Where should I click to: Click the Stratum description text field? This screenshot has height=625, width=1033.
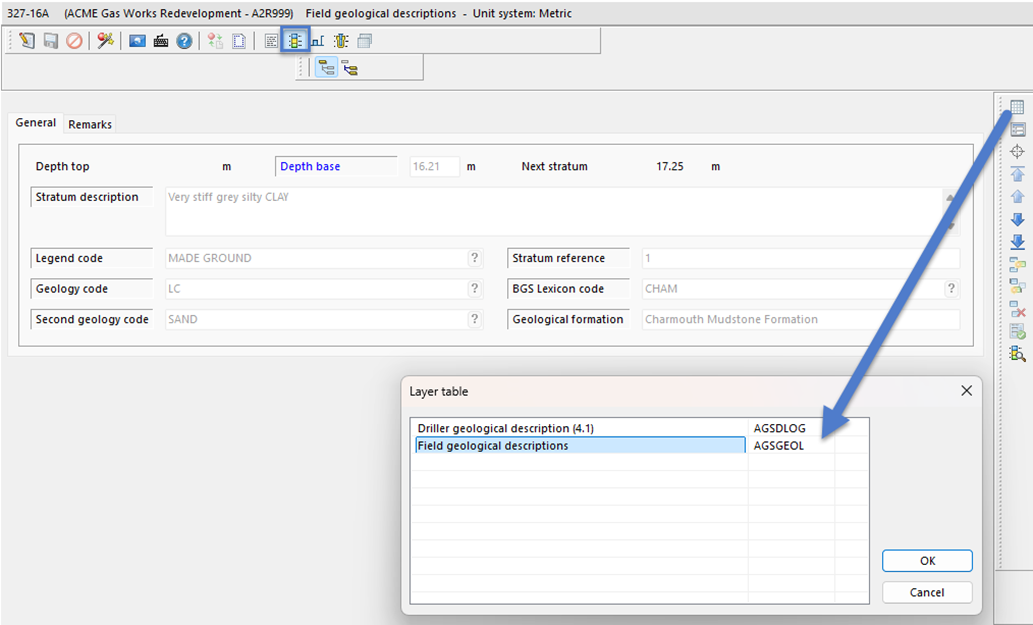(x=550, y=211)
